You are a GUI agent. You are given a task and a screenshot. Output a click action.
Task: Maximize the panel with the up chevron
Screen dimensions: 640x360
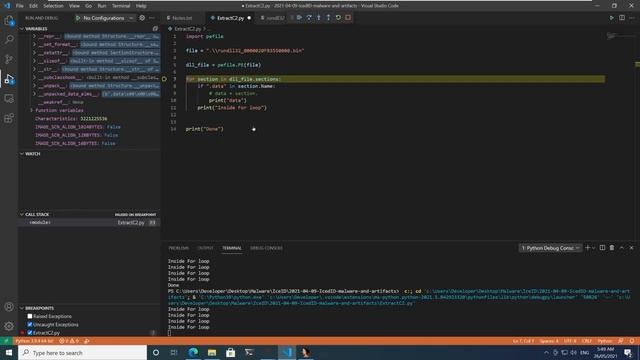tap(622, 248)
